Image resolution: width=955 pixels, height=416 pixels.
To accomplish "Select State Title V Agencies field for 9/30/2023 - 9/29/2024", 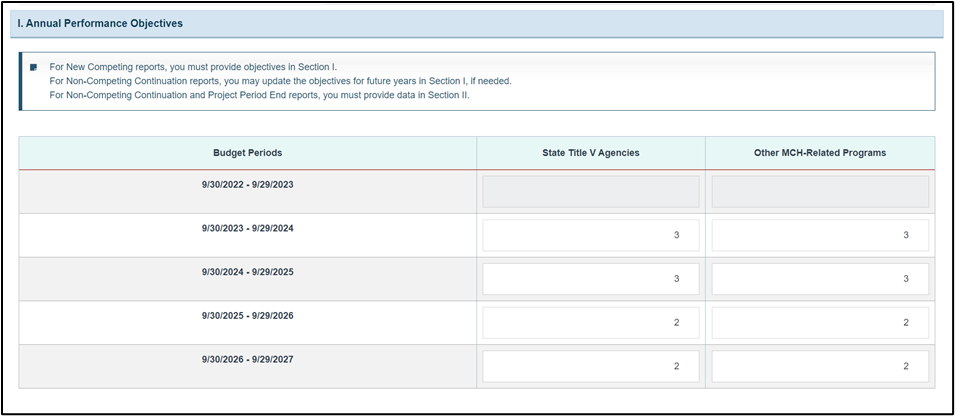I will pyautogui.click(x=591, y=235).
